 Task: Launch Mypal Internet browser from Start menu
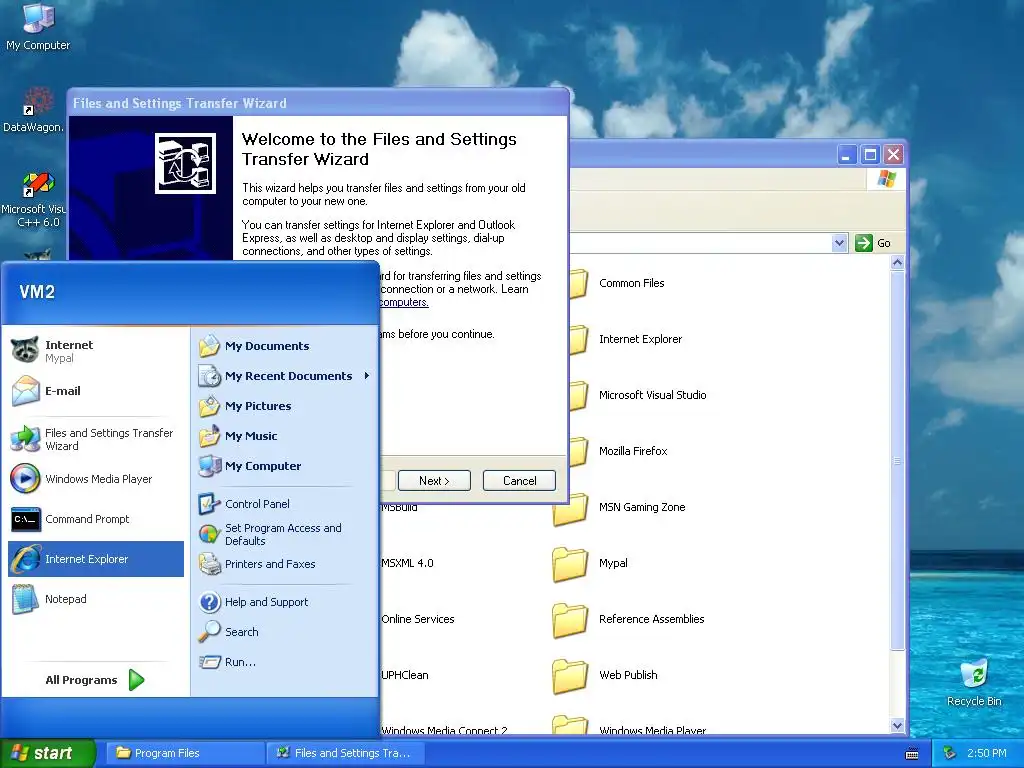pyautogui.click(x=95, y=351)
